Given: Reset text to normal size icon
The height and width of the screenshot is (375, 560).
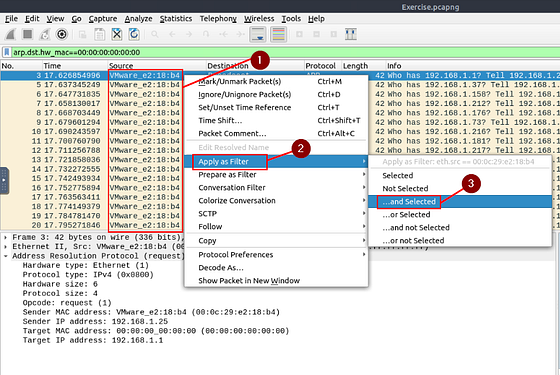Looking at the screenshot, I should pos(334,34).
